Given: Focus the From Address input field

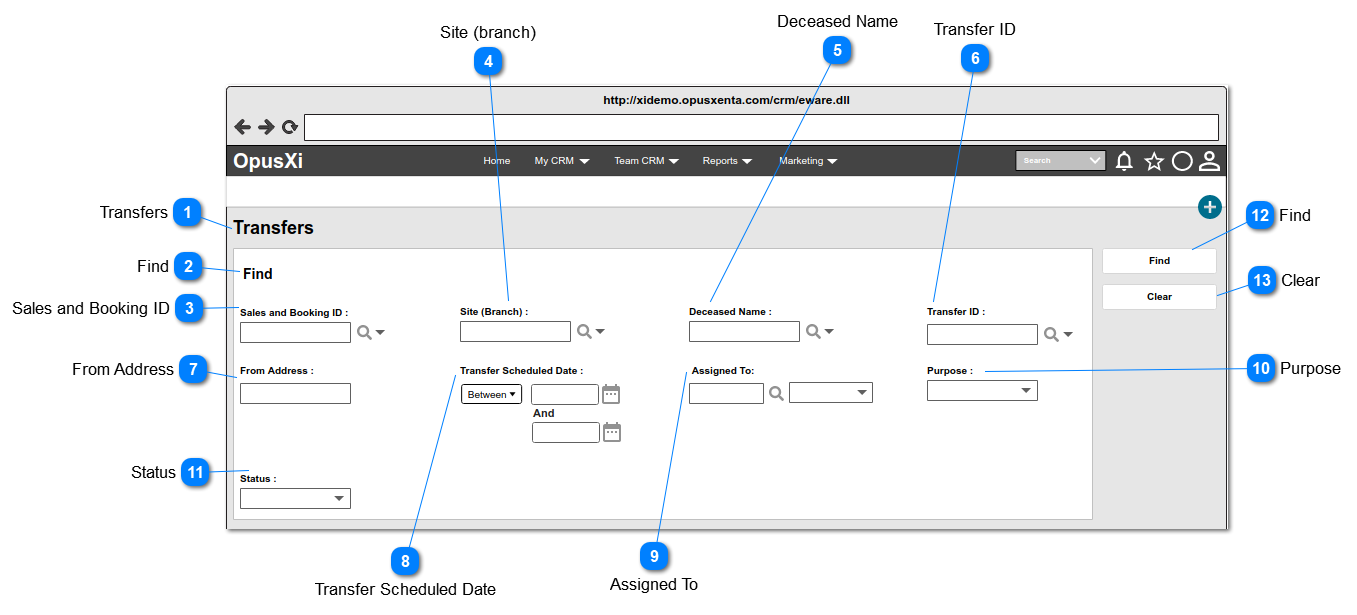Looking at the screenshot, I should 295,393.
